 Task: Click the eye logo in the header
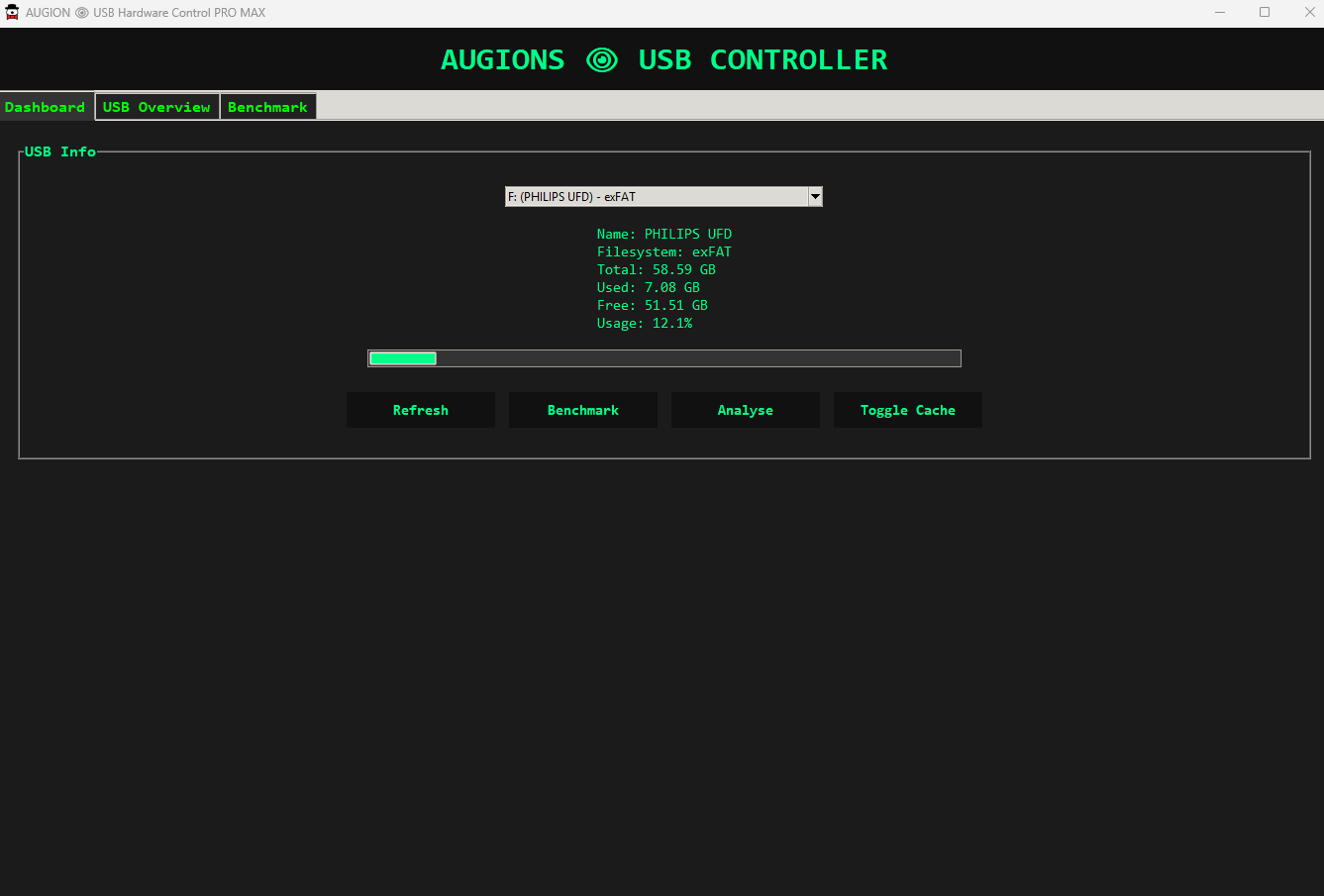(602, 60)
